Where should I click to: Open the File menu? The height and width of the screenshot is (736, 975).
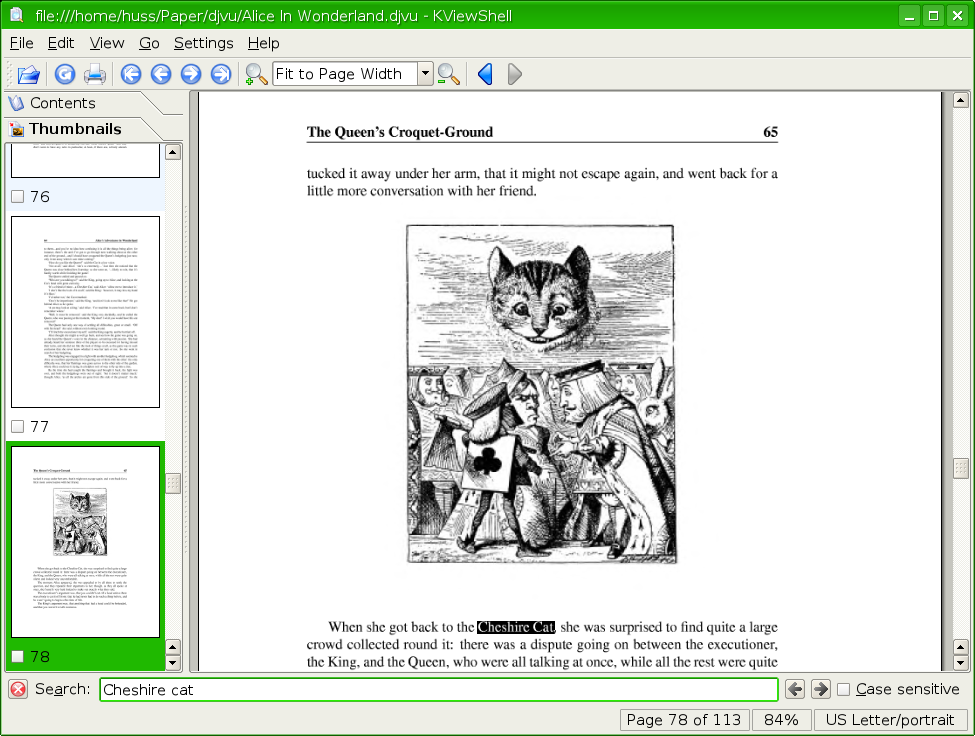point(22,43)
